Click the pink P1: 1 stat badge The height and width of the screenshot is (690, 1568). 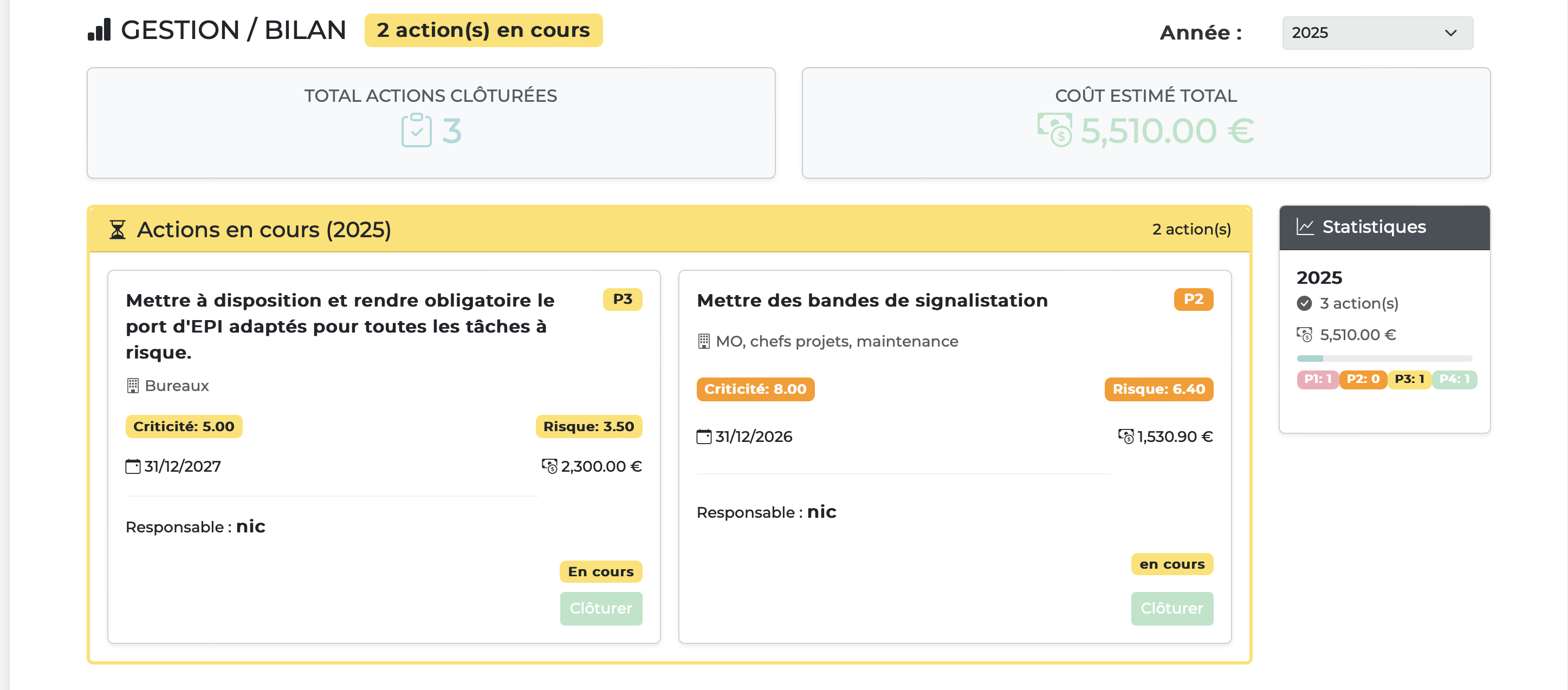(1317, 379)
